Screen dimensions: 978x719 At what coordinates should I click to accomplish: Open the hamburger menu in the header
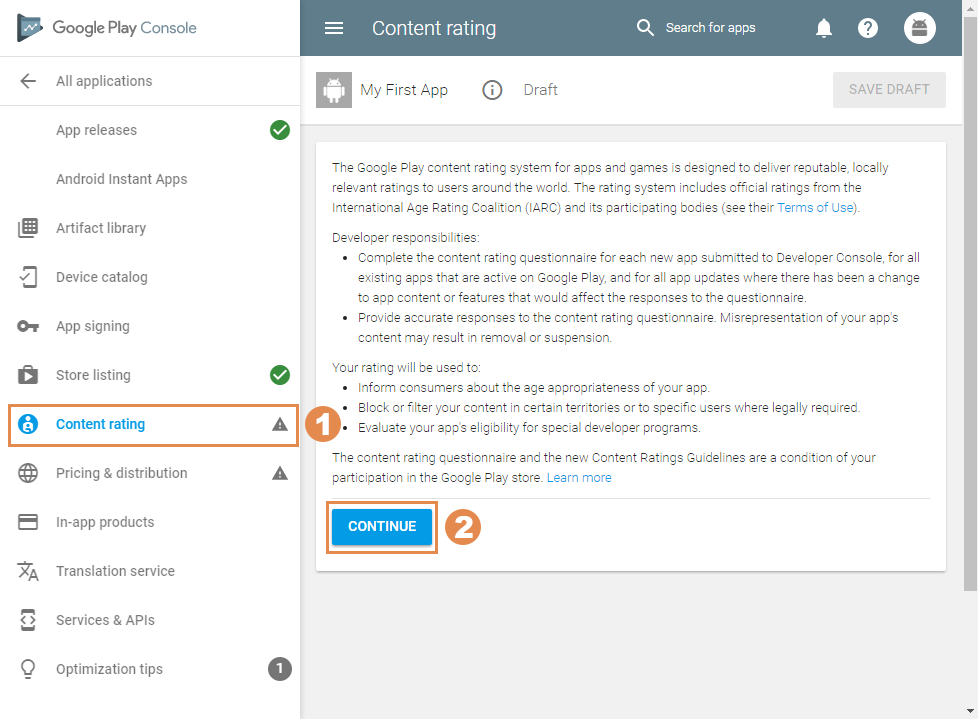[x=334, y=28]
